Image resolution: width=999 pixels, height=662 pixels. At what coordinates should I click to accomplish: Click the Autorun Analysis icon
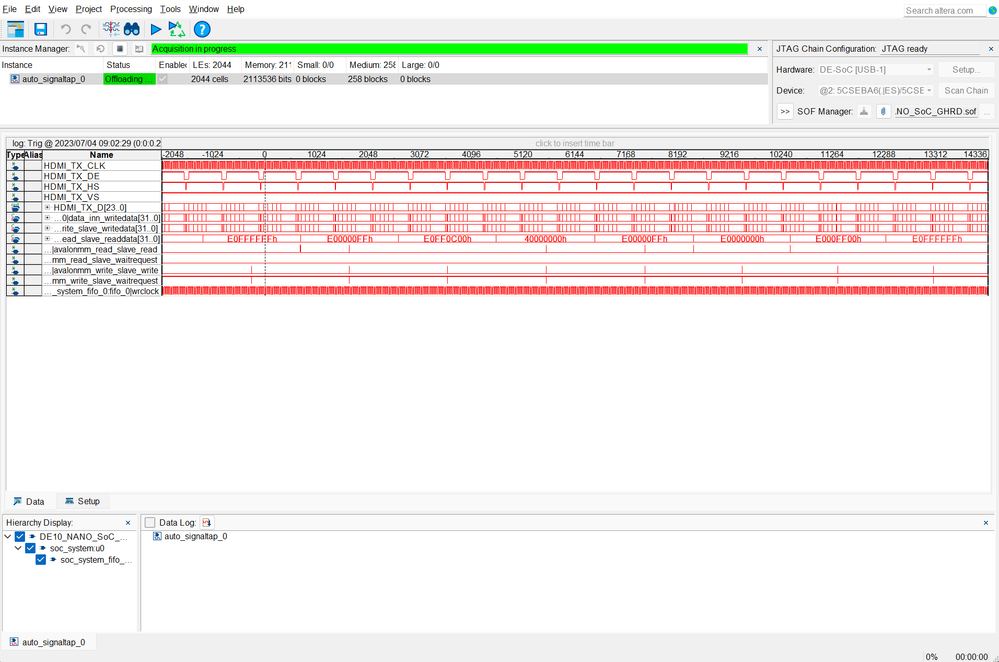pos(176,29)
